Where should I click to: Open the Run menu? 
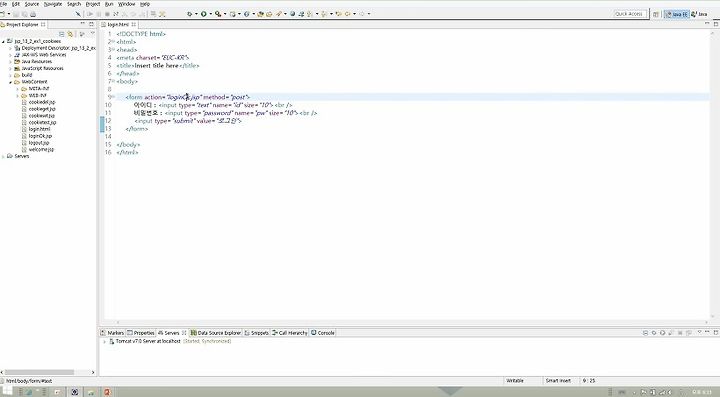click(x=109, y=4)
